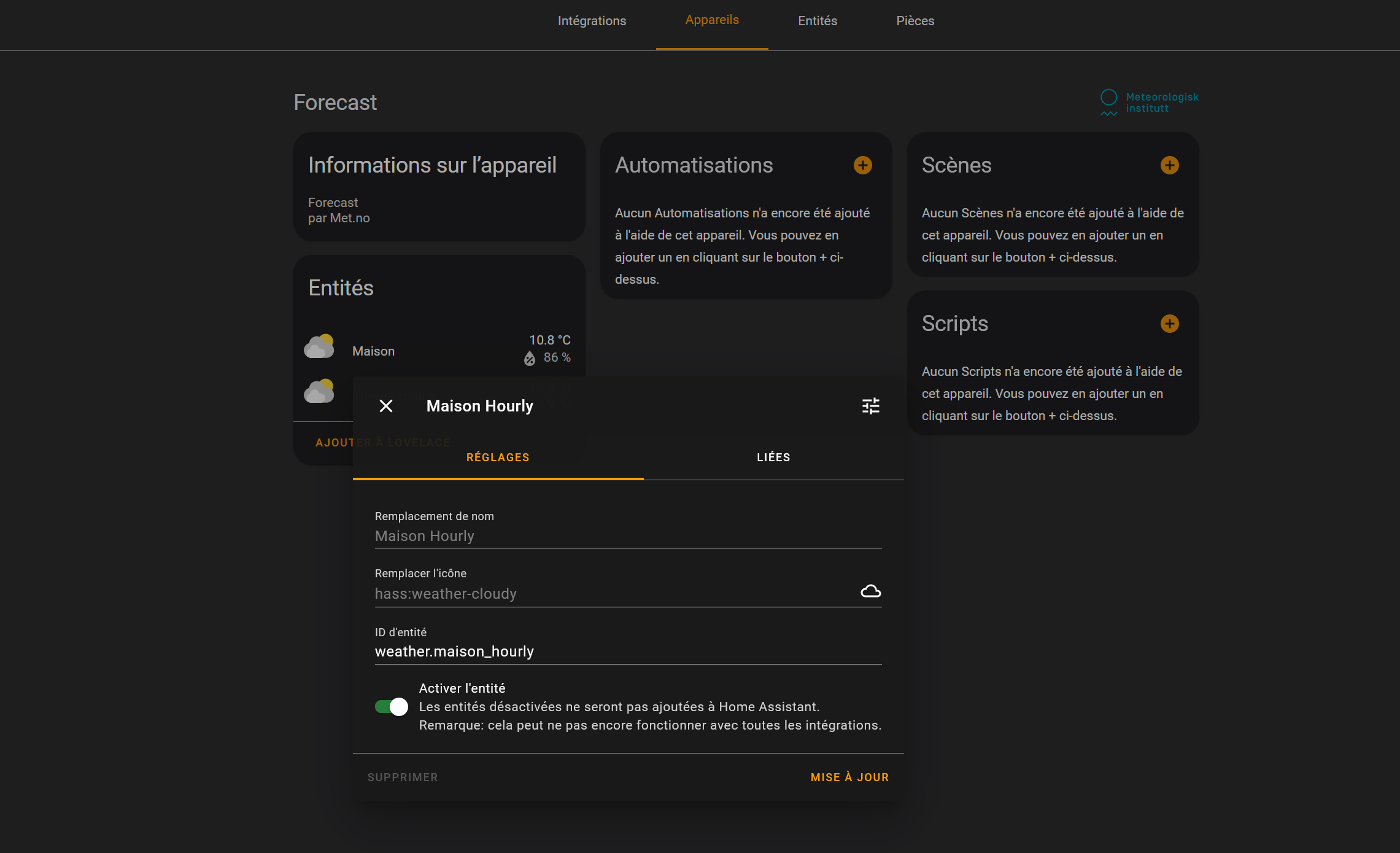Toggle the Activer l'entité switch

coord(392,707)
